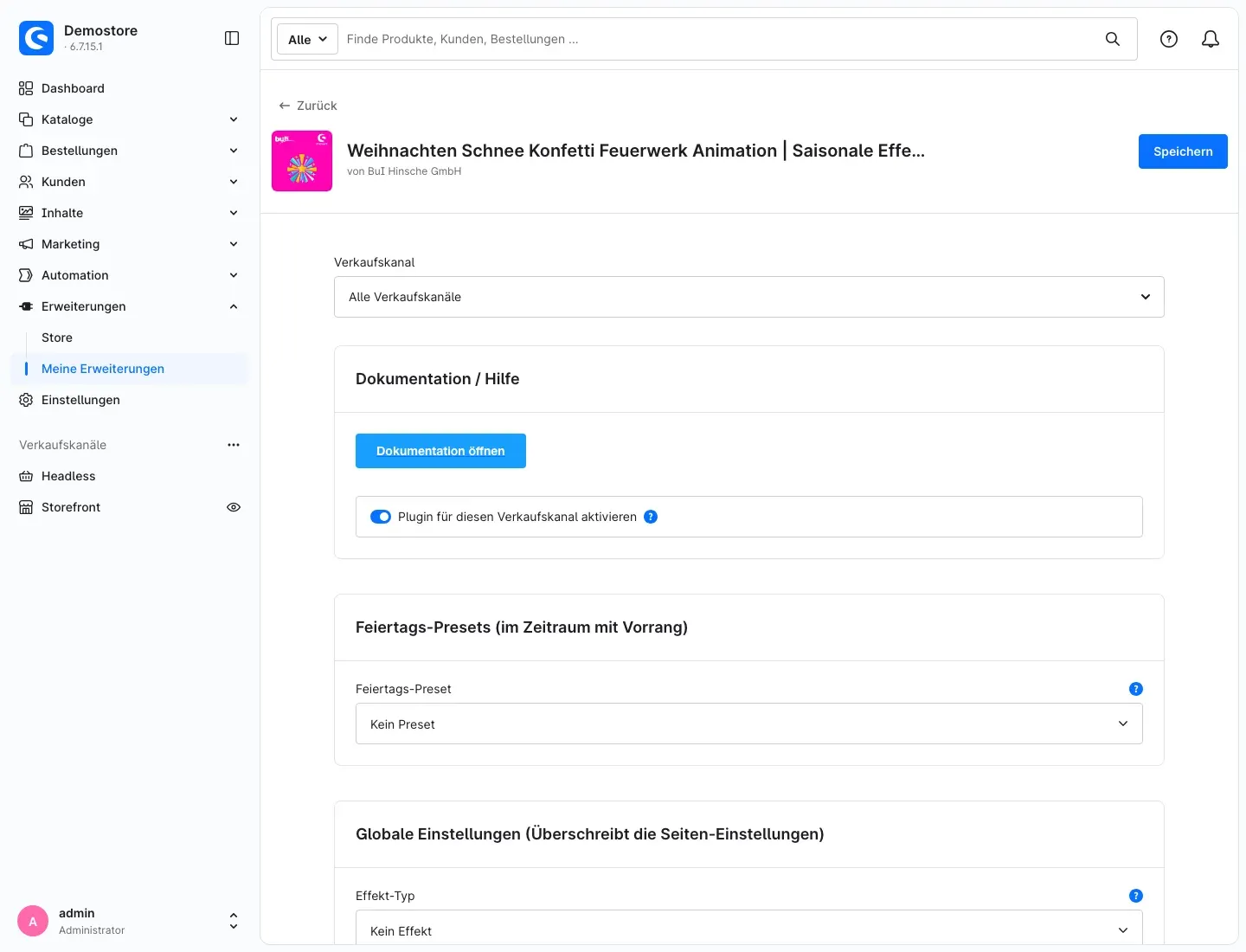1246x952 pixels.
Task: Click the Dashboard grid icon
Action: (x=26, y=88)
